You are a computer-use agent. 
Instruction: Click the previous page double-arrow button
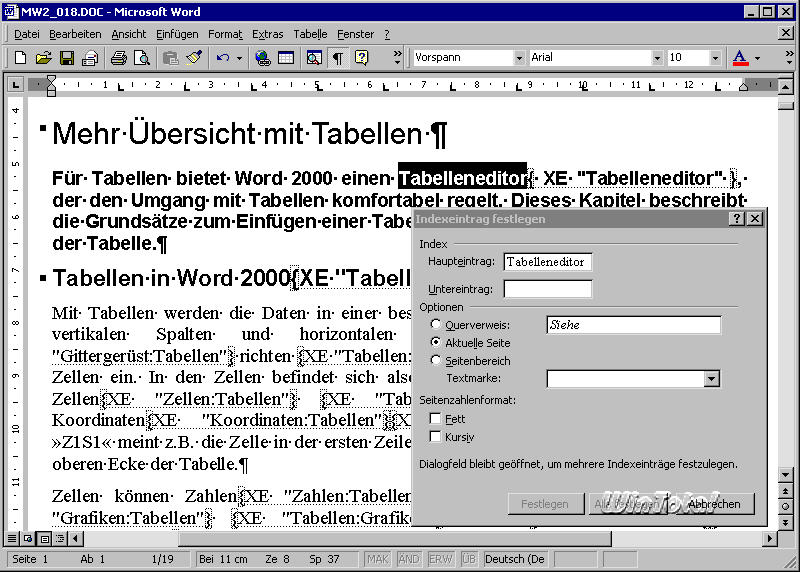point(786,491)
